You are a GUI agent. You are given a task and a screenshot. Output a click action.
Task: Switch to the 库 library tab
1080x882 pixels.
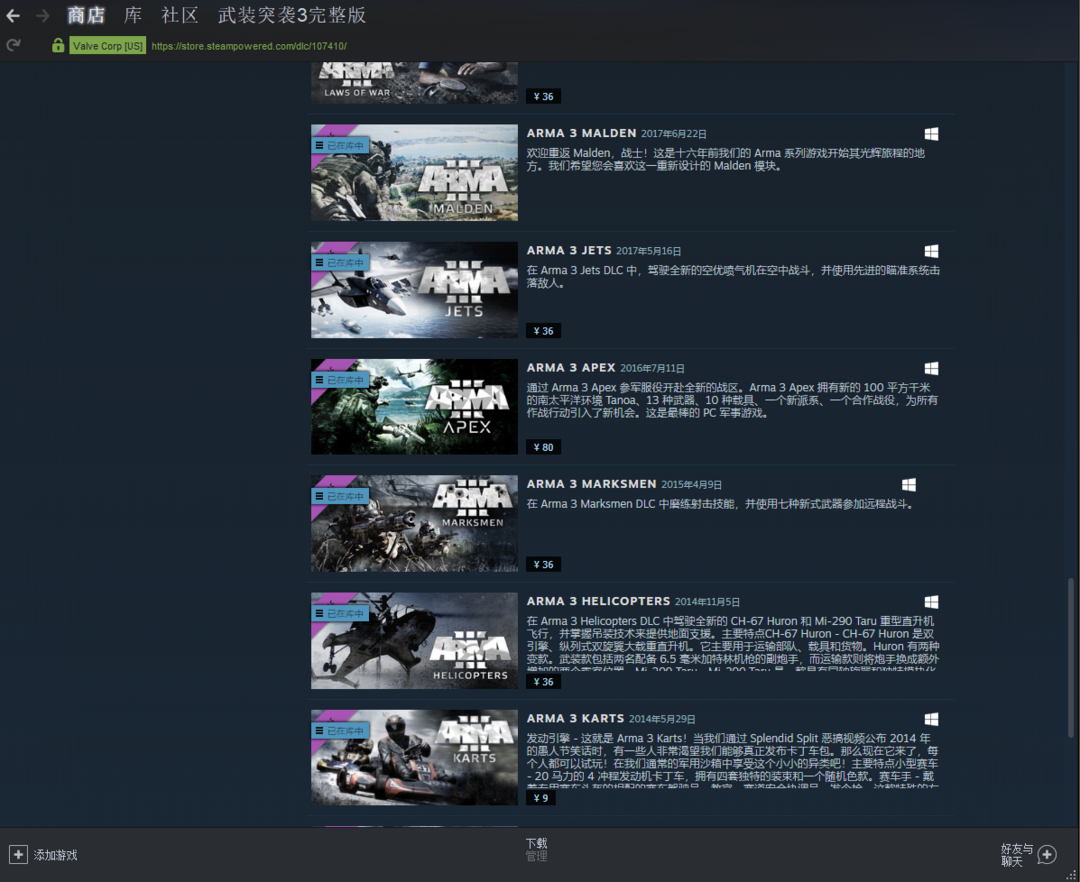click(x=133, y=16)
